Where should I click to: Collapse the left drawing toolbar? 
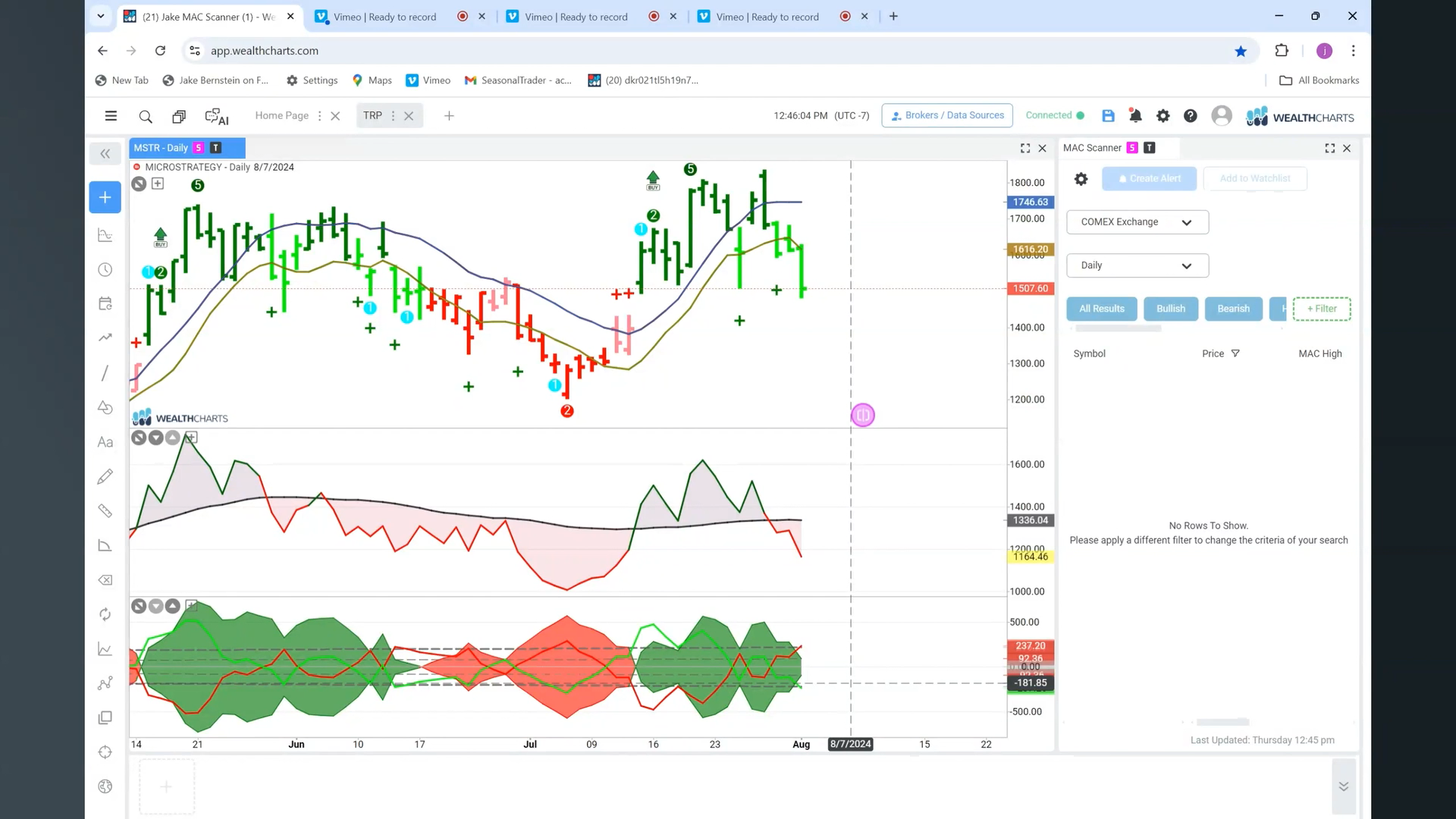click(x=105, y=154)
